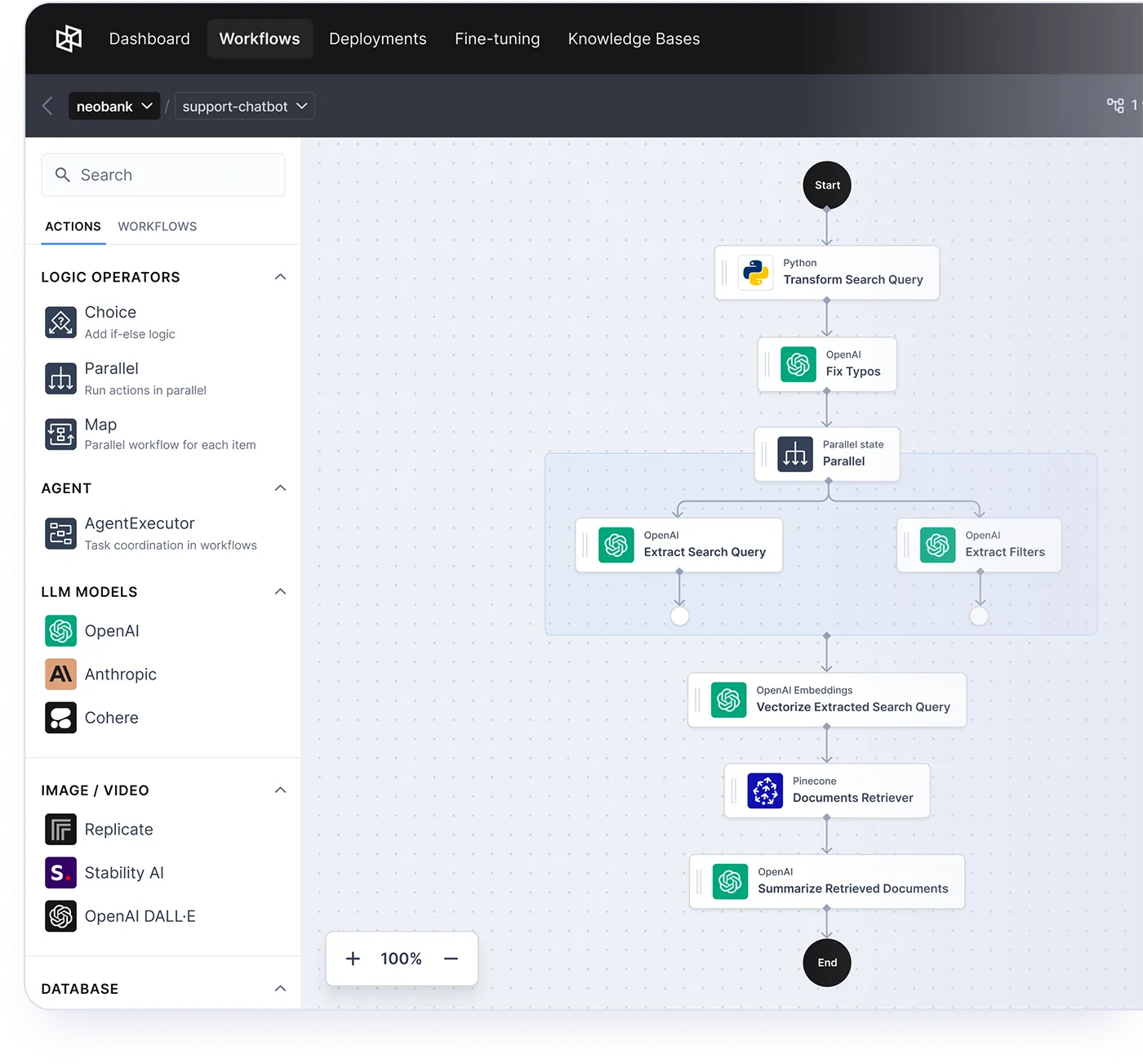Select the Choice logic operator icon

tap(60, 322)
